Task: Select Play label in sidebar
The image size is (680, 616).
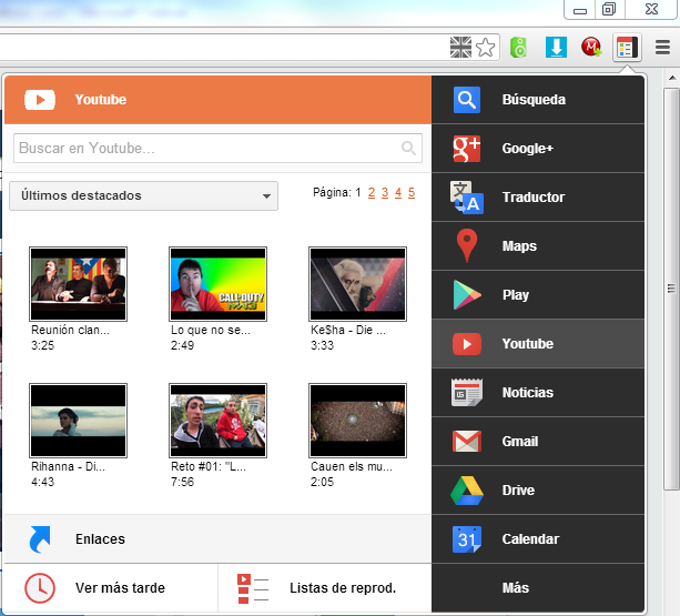Action: point(516,295)
